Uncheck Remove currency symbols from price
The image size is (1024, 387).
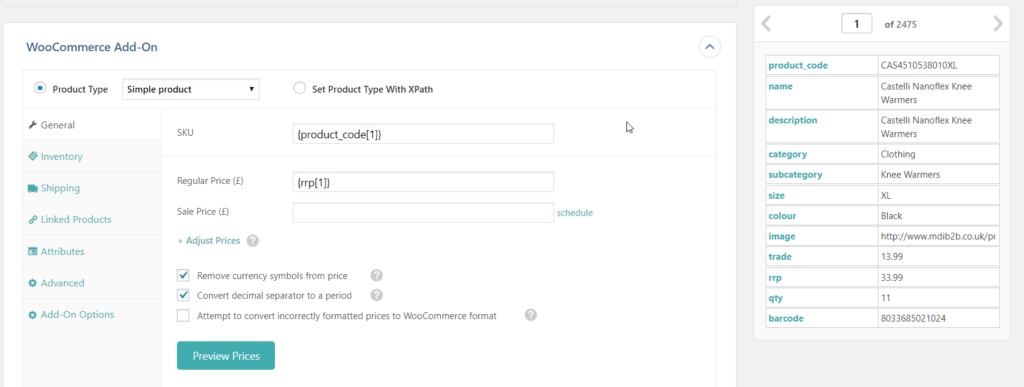[183, 275]
